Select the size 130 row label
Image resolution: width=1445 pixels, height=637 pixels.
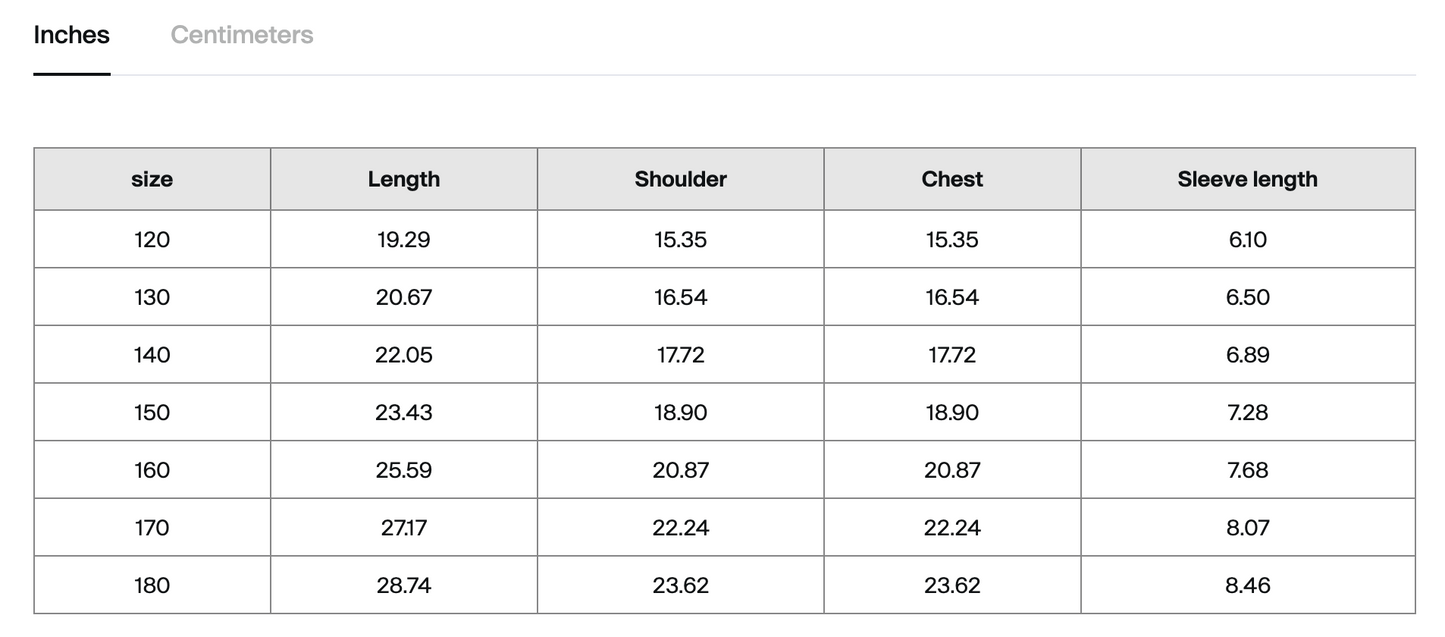click(x=152, y=297)
